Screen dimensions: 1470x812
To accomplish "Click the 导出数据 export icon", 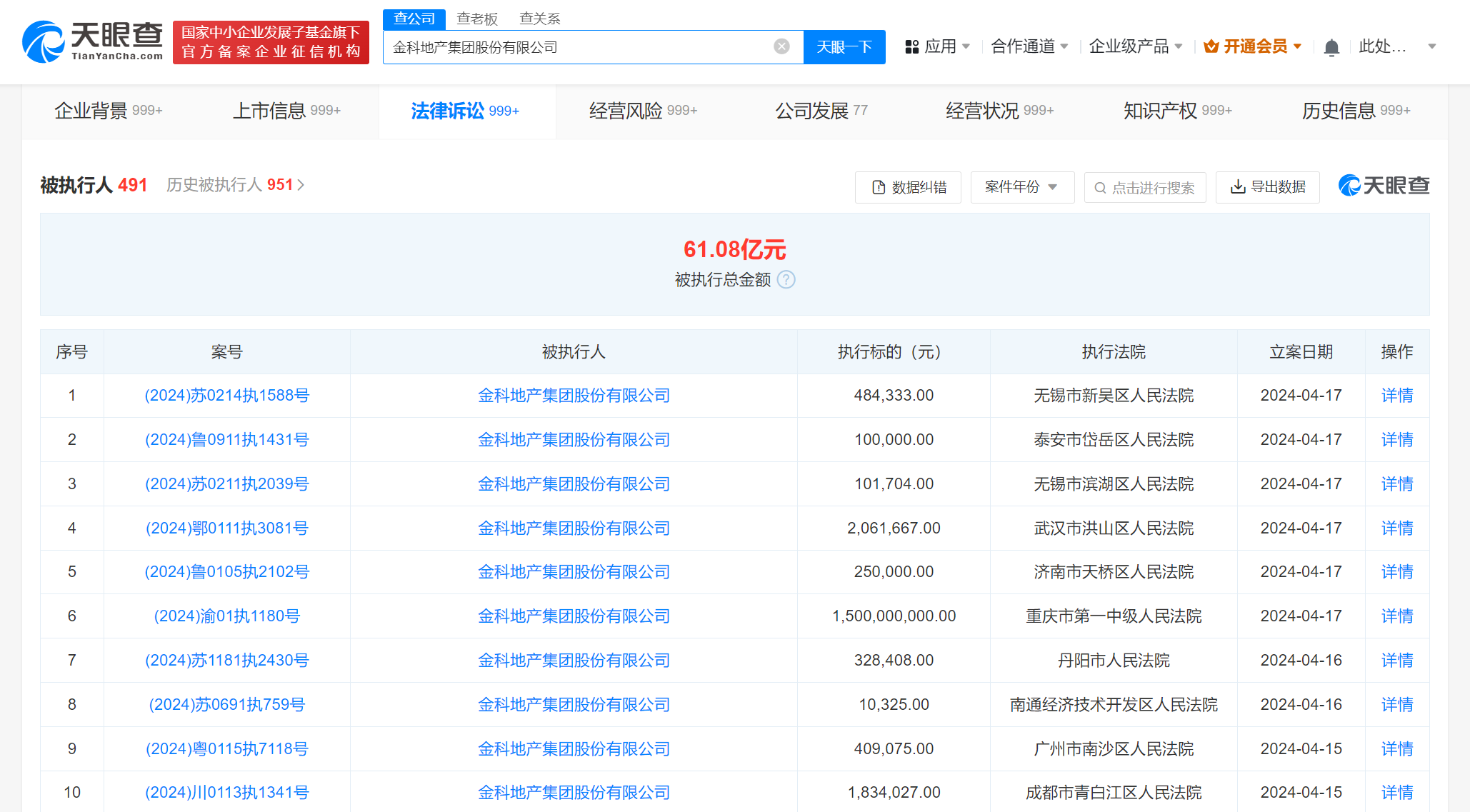I will click(x=1236, y=186).
